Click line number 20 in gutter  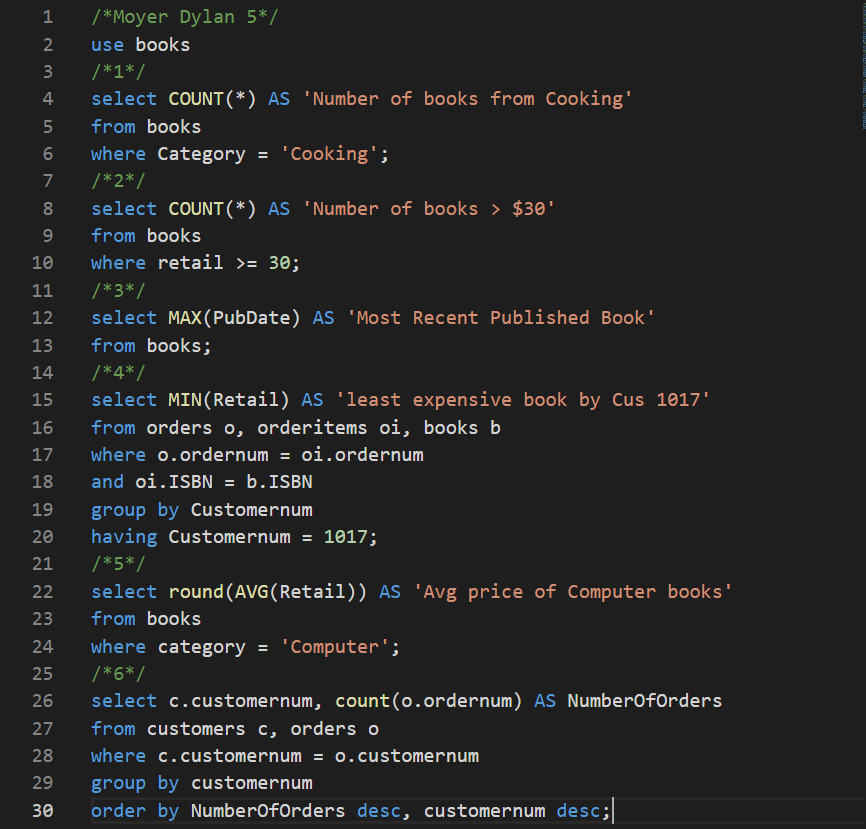pyautogui.click(x=43, y=537)
